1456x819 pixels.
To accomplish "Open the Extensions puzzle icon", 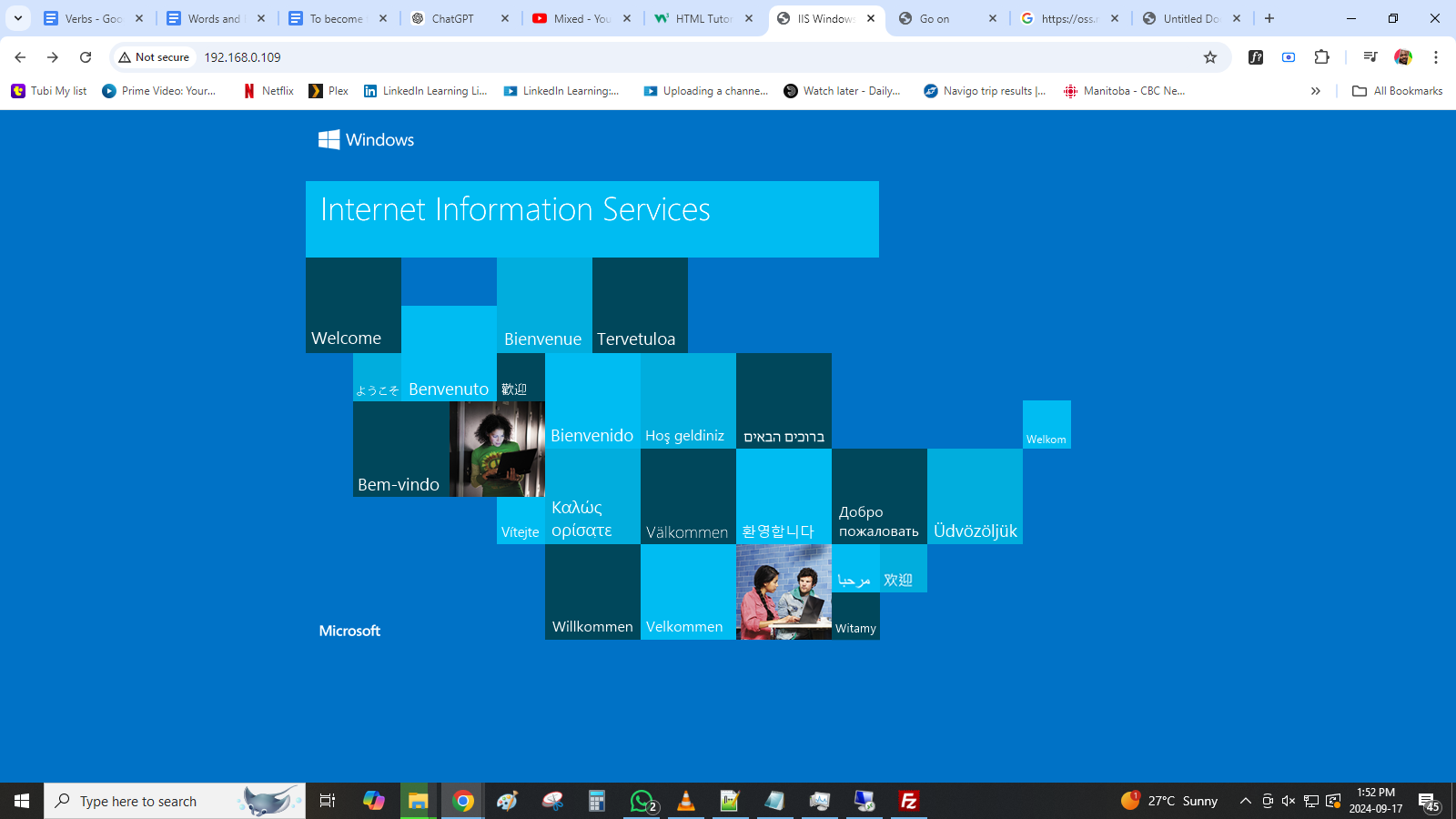I will (1321, 57).
